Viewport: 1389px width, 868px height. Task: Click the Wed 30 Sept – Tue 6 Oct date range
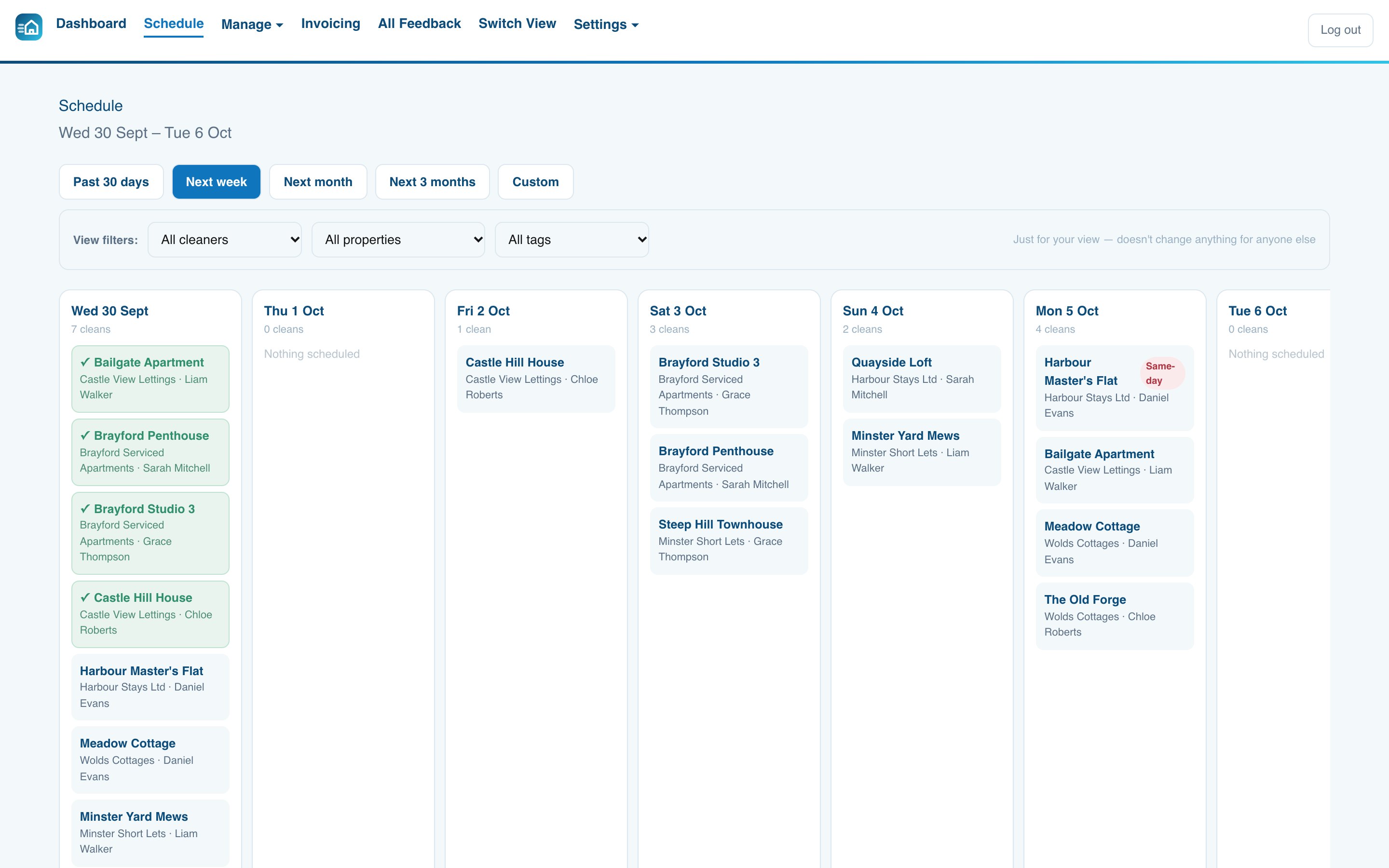coord(145,133)
